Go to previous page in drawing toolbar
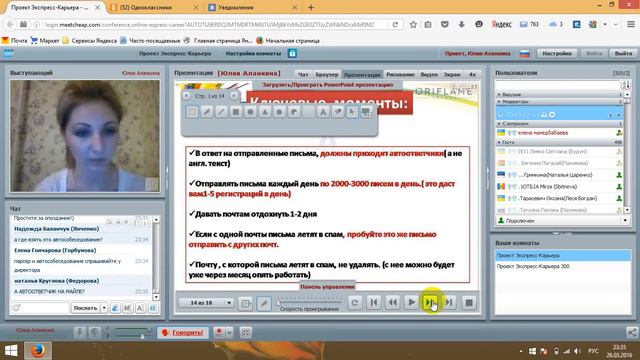 click(x=186, y=96)
